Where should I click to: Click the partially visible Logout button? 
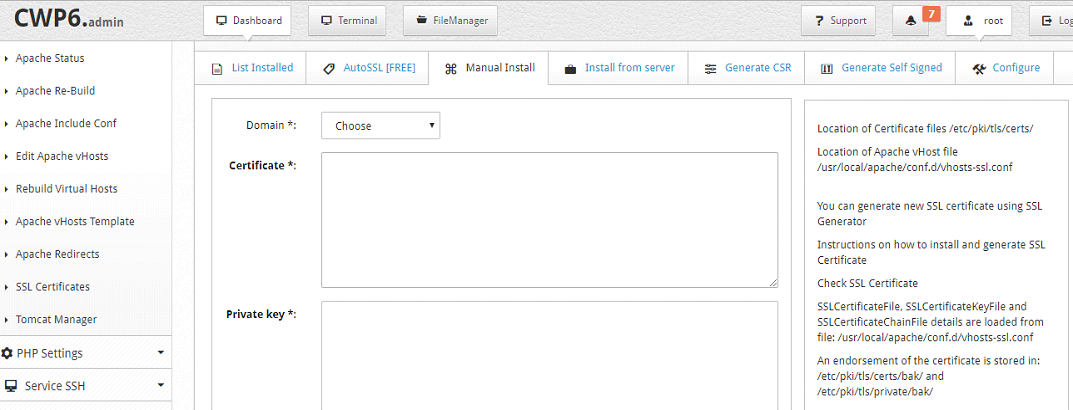point(1051,21)
